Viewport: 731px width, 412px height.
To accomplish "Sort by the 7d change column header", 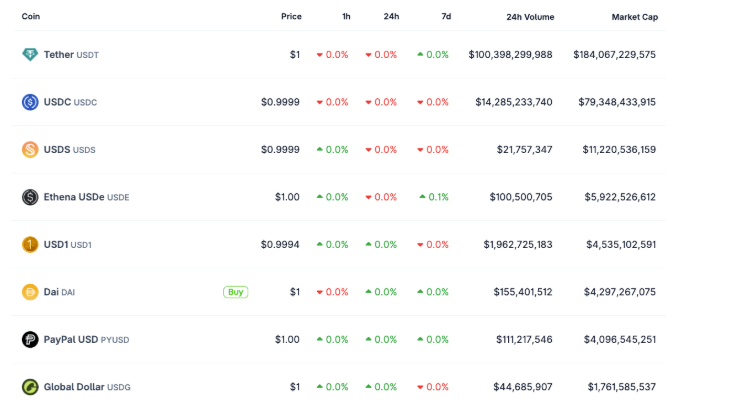I will pos(444,17).
